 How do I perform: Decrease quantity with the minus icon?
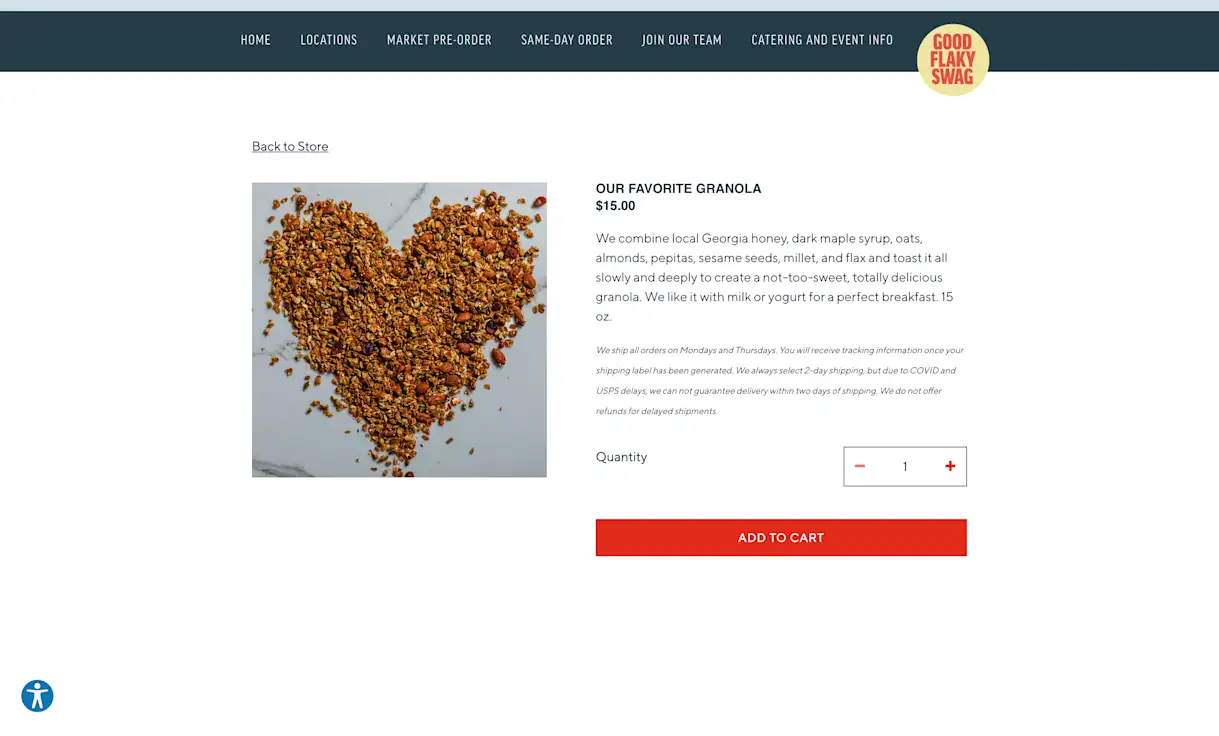(859, 466)
